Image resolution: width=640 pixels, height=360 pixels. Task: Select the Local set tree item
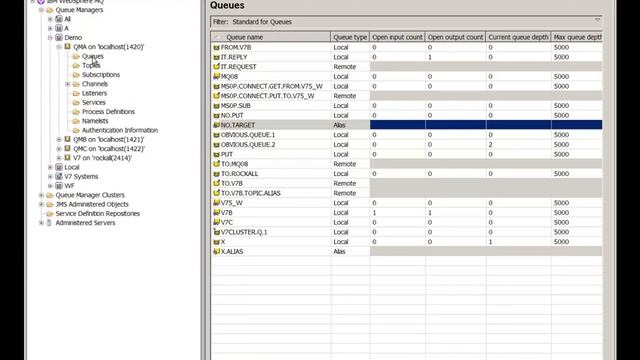(x=72, y=167)
